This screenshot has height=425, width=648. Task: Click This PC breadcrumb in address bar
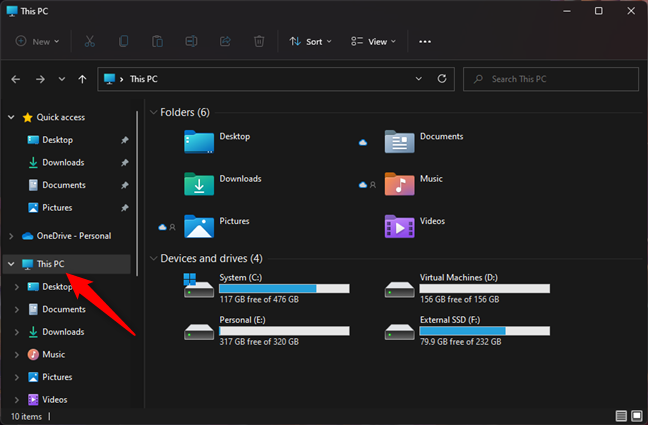[143, 79]
